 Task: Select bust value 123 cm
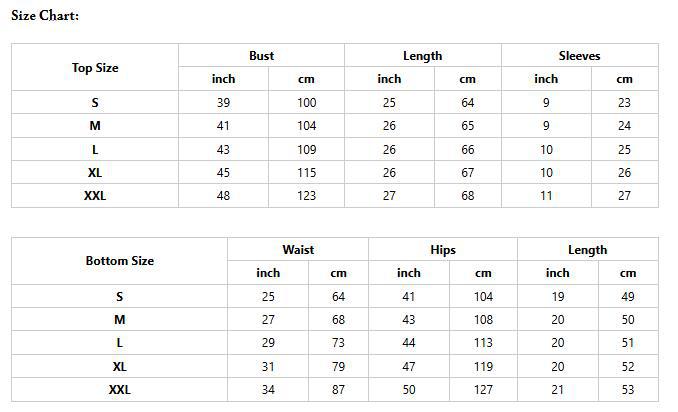tap(306, 196)
